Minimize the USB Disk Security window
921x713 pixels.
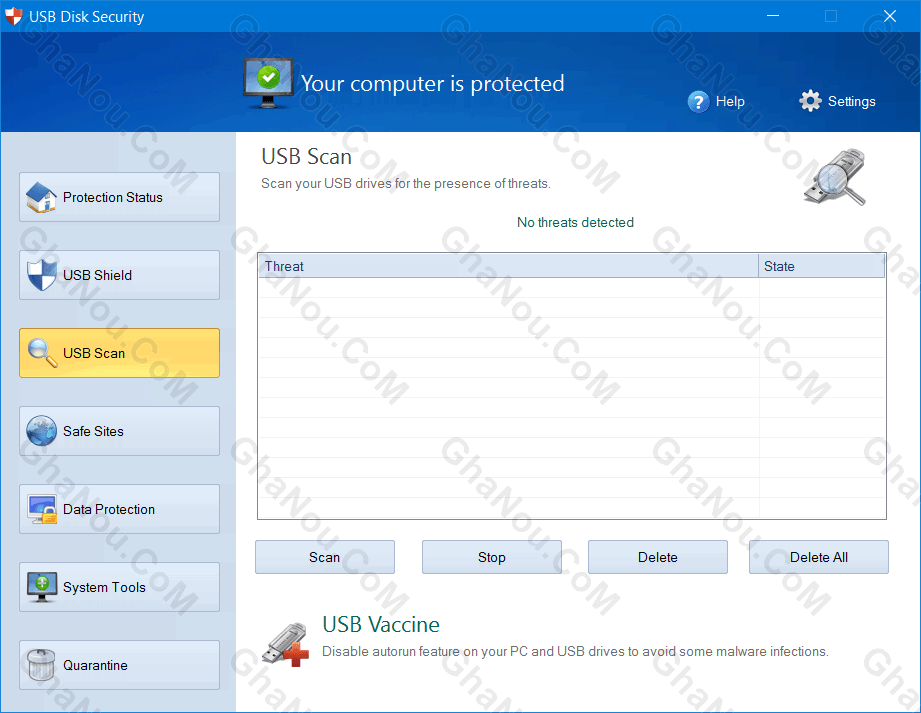[x=773, y=16]
